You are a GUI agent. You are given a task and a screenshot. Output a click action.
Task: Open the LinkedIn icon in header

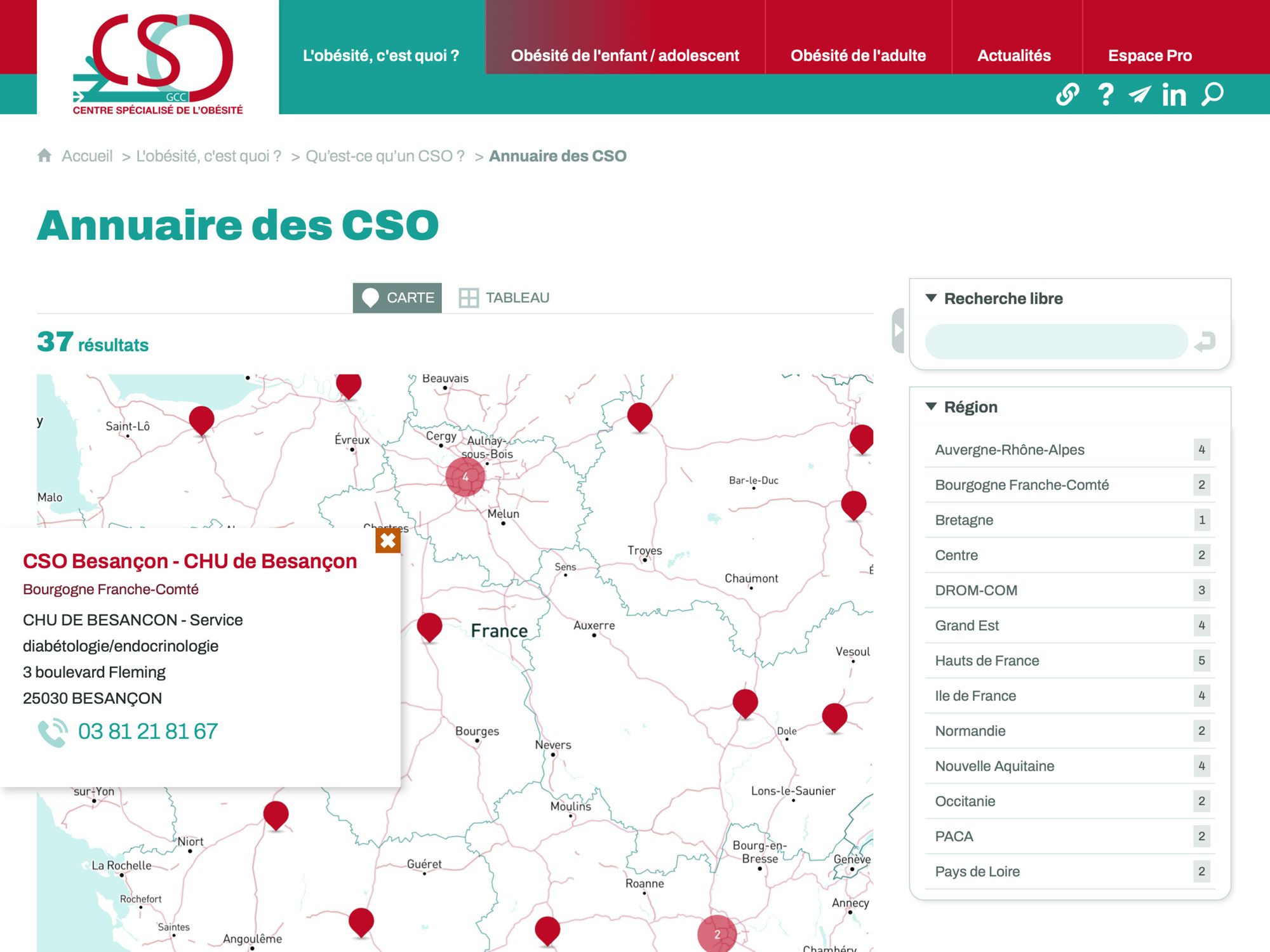point(1174,95)
